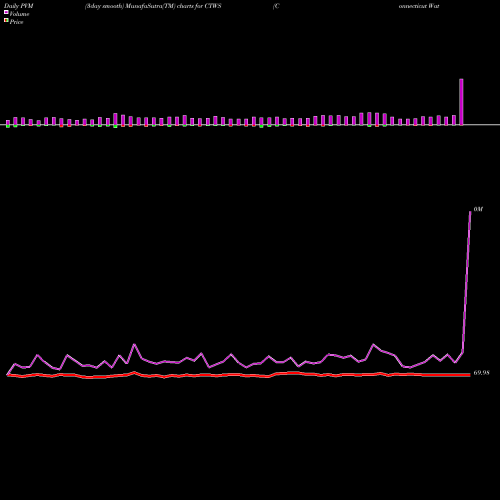Click the MunafaSutra charts for CTWS heading
The image size is (500, 500).
[x=153, y=6]
